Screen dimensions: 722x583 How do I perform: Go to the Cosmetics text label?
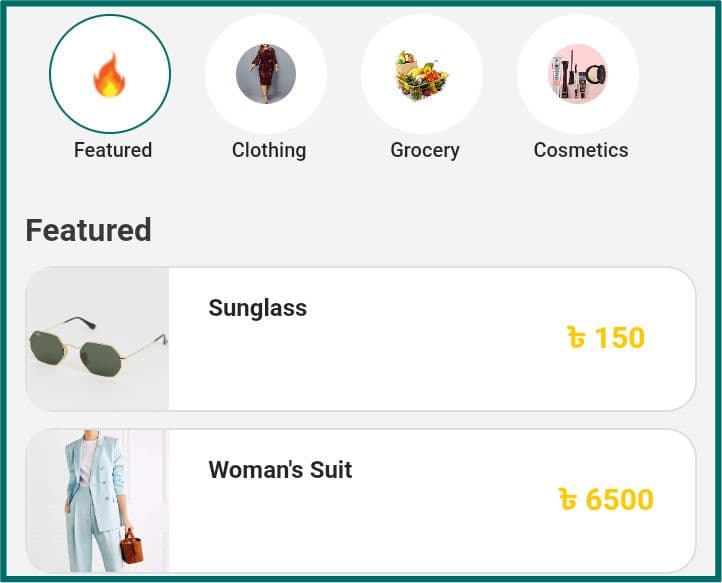pyautogui.click(x=581, y=150)
